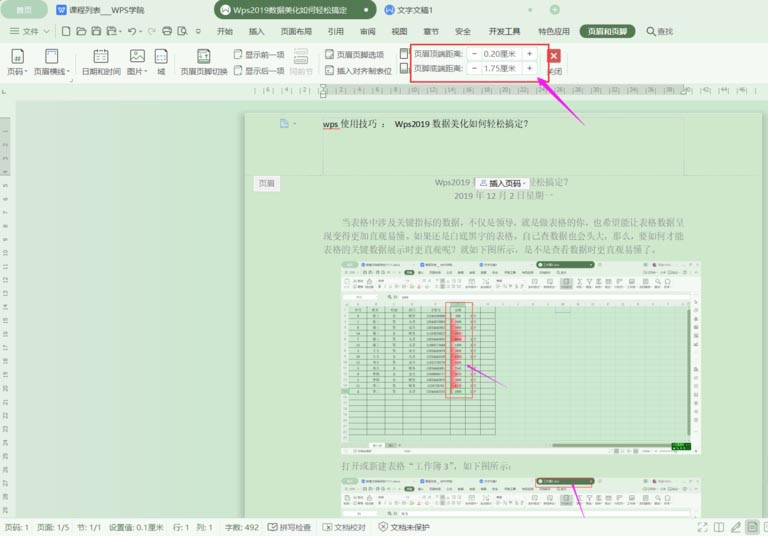The height and width of the screenshot is (536, 768).
Task: Click the Print Preview icon
Action: 182,31
